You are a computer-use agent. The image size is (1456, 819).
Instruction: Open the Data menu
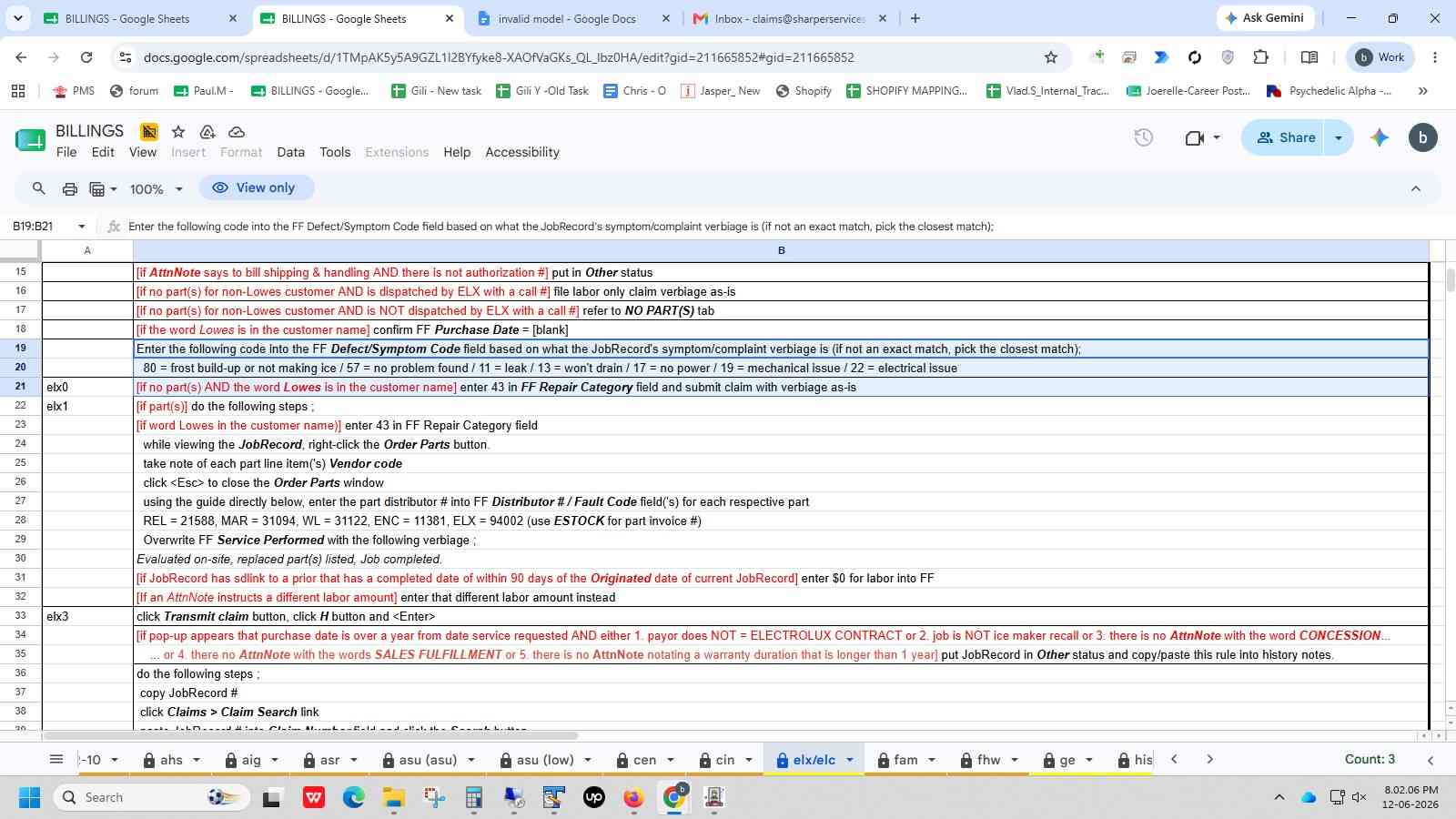coord(290,152)
